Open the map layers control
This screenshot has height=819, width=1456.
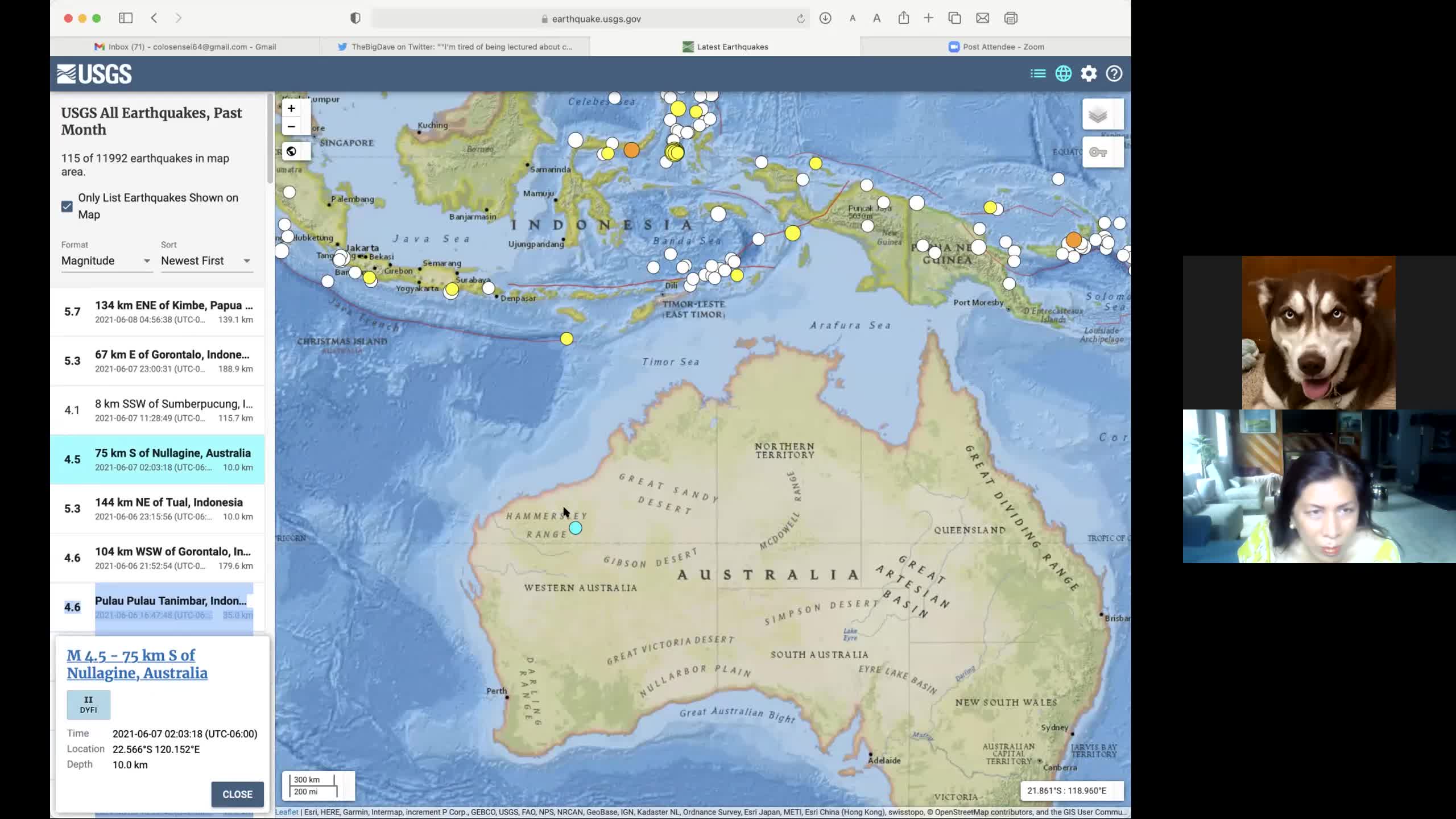[1103, 115]
